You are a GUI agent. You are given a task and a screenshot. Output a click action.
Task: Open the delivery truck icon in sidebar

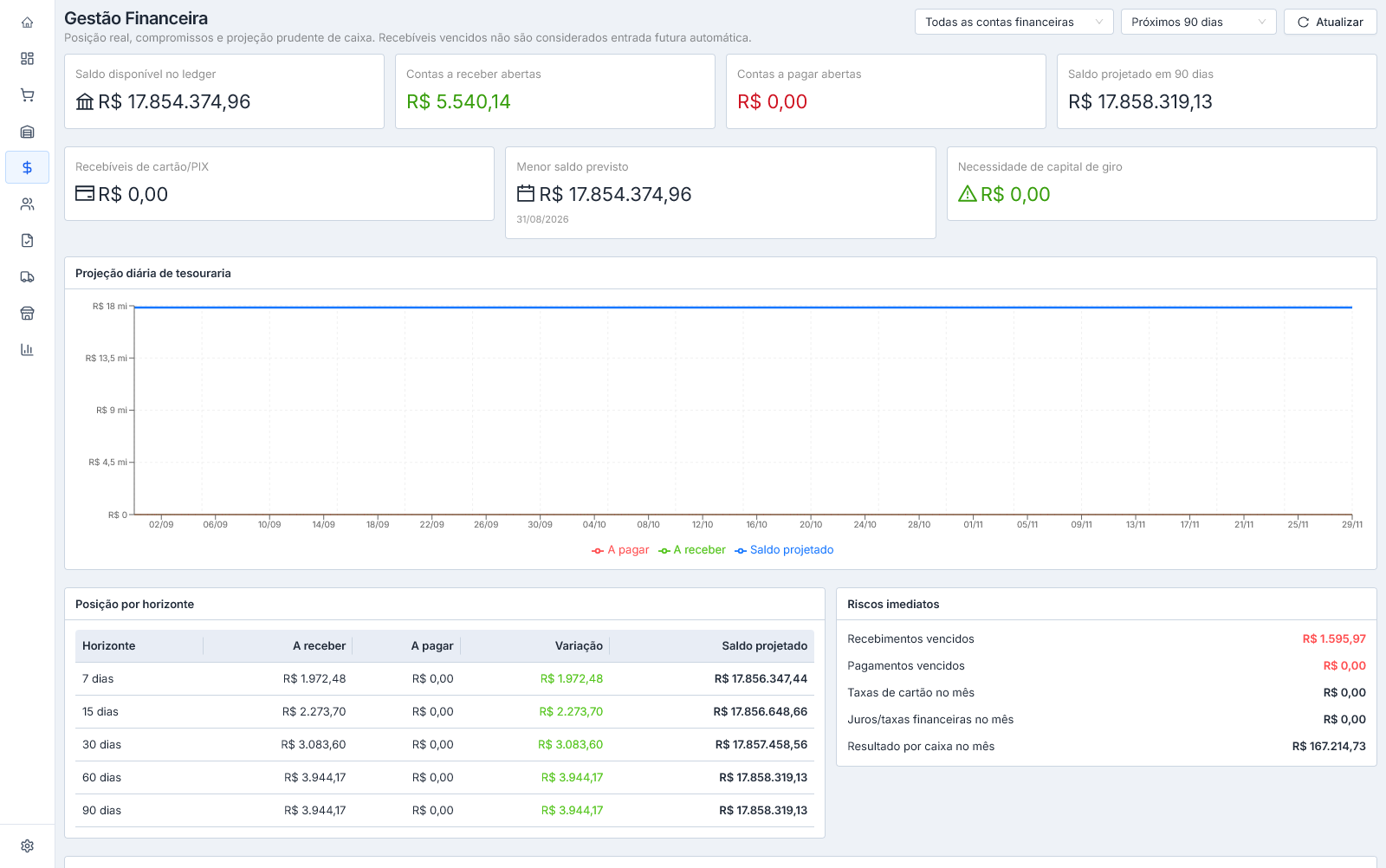27,277
